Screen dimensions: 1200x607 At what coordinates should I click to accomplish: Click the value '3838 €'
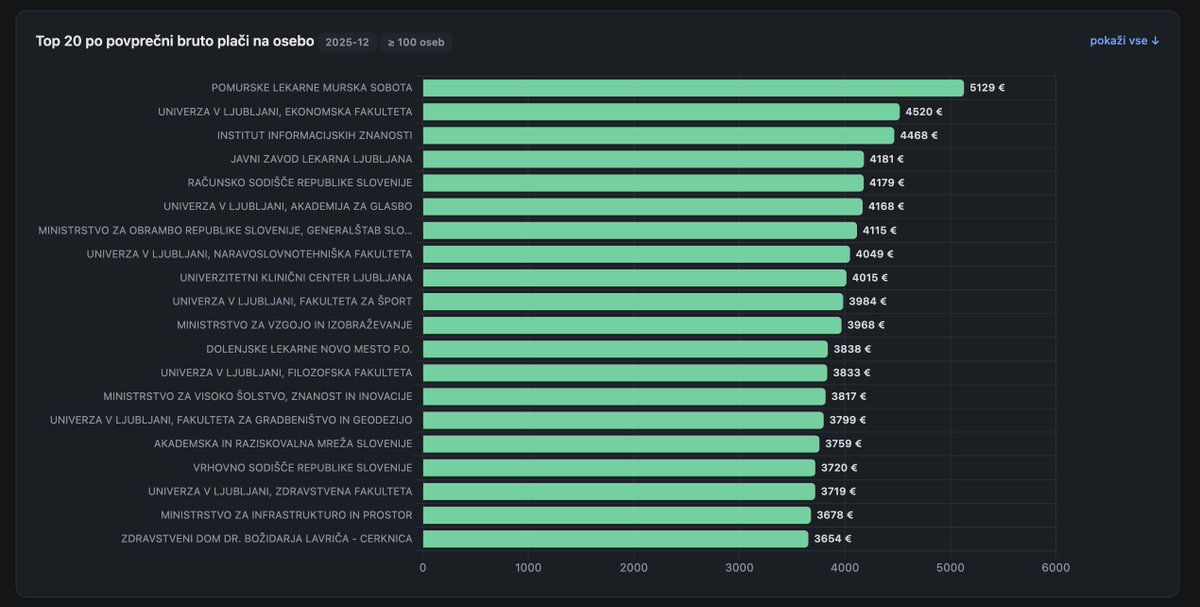coord(853,349)
